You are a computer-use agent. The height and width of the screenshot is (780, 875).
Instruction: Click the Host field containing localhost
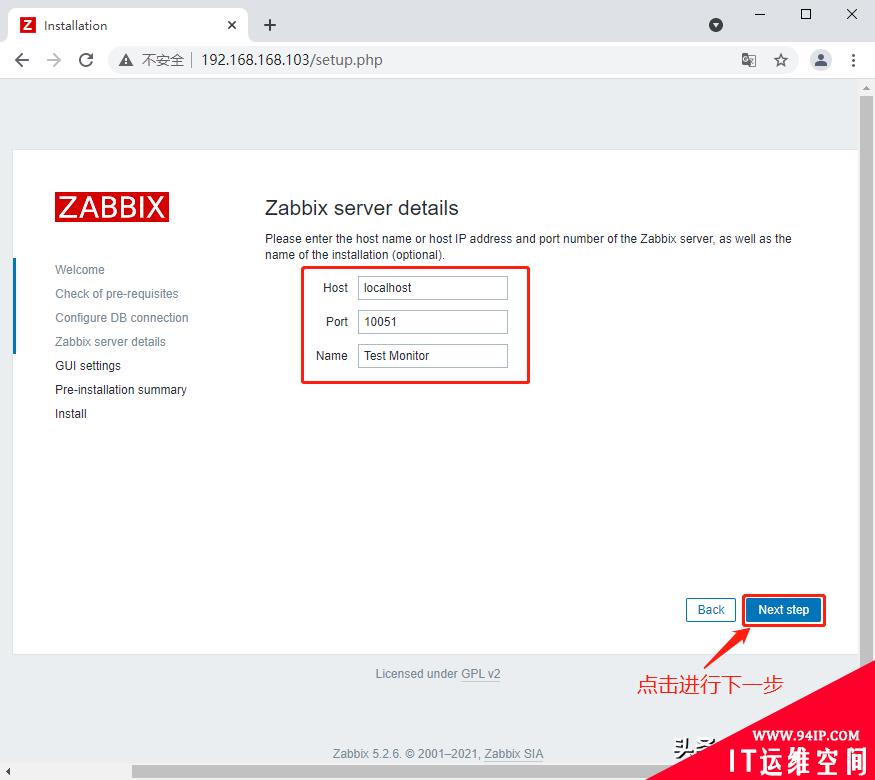[432, 288]
